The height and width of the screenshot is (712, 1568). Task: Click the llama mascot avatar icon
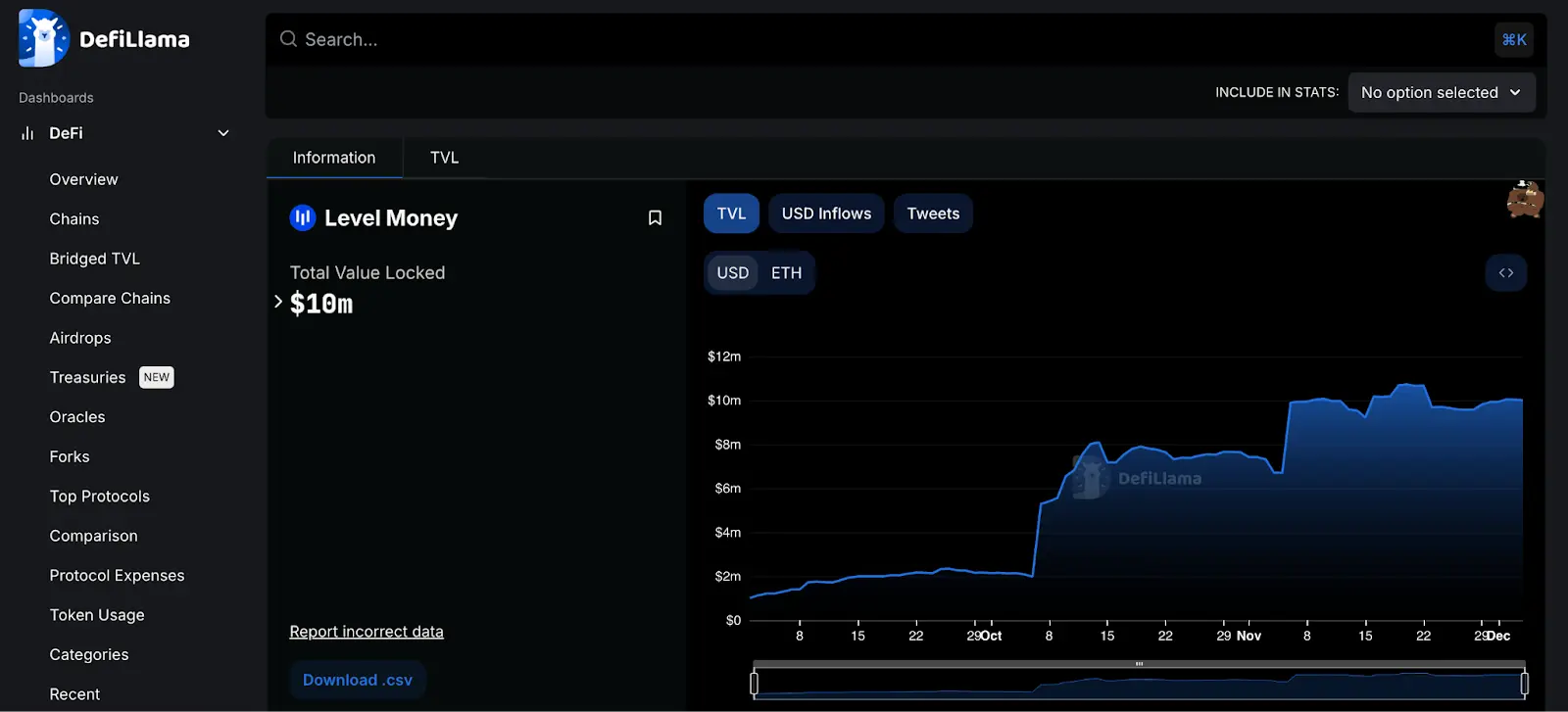point(1524,200)
